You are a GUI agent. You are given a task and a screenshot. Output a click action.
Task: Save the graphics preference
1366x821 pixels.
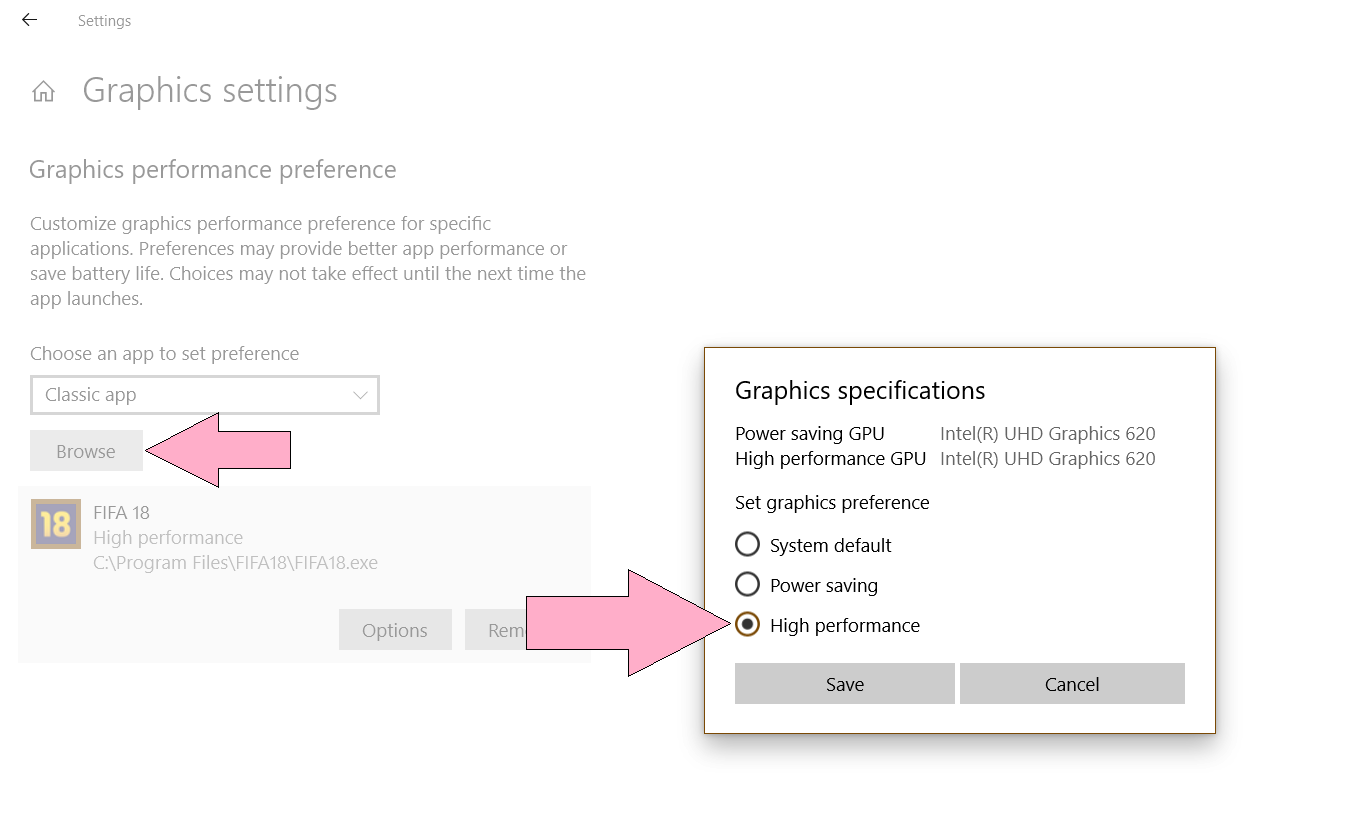coord(845,684)
